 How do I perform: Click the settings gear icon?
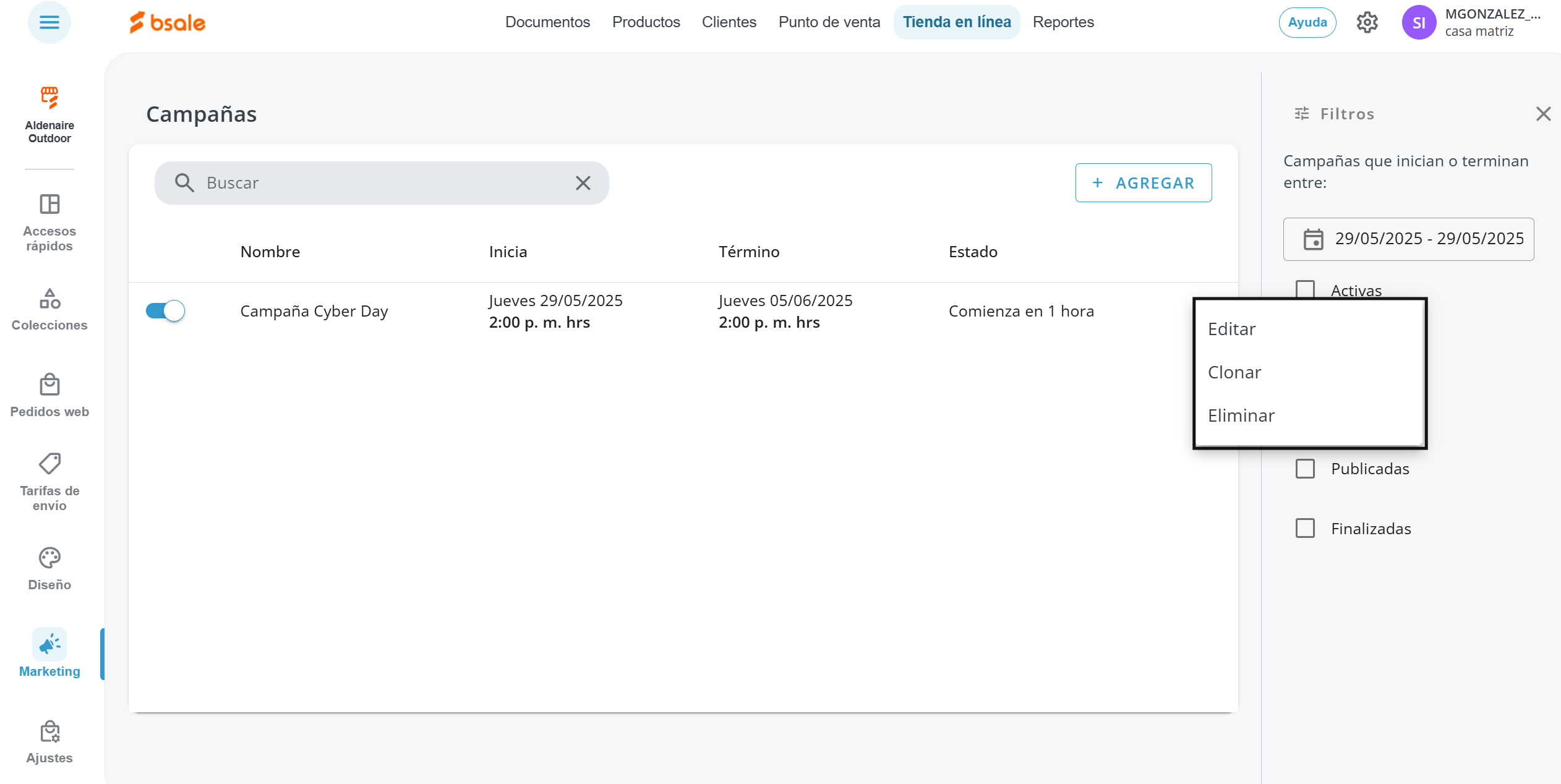pos(1367,23)
